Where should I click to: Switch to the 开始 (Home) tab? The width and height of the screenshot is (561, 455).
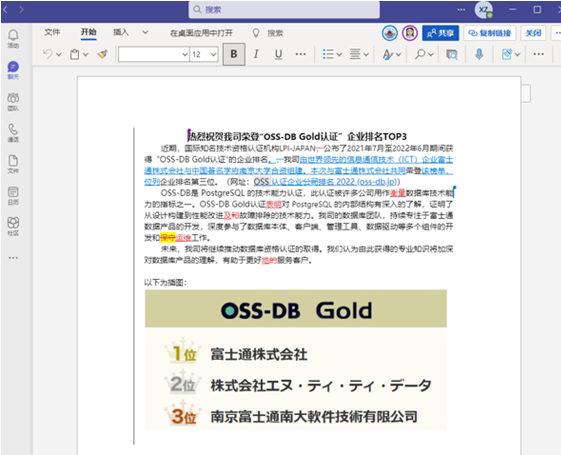click(88, 33)
